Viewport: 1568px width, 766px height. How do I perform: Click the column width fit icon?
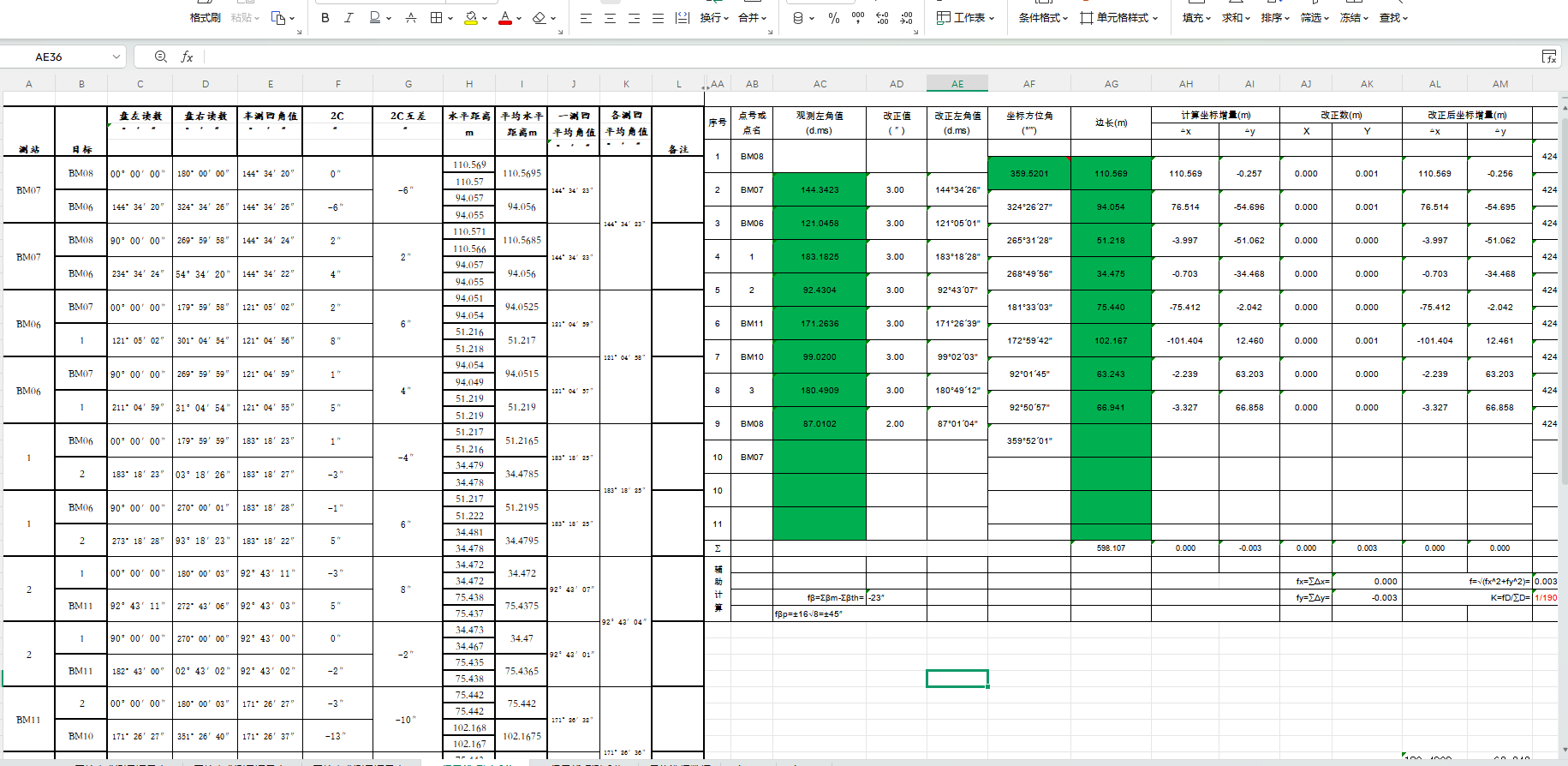[x=683, y=18]
